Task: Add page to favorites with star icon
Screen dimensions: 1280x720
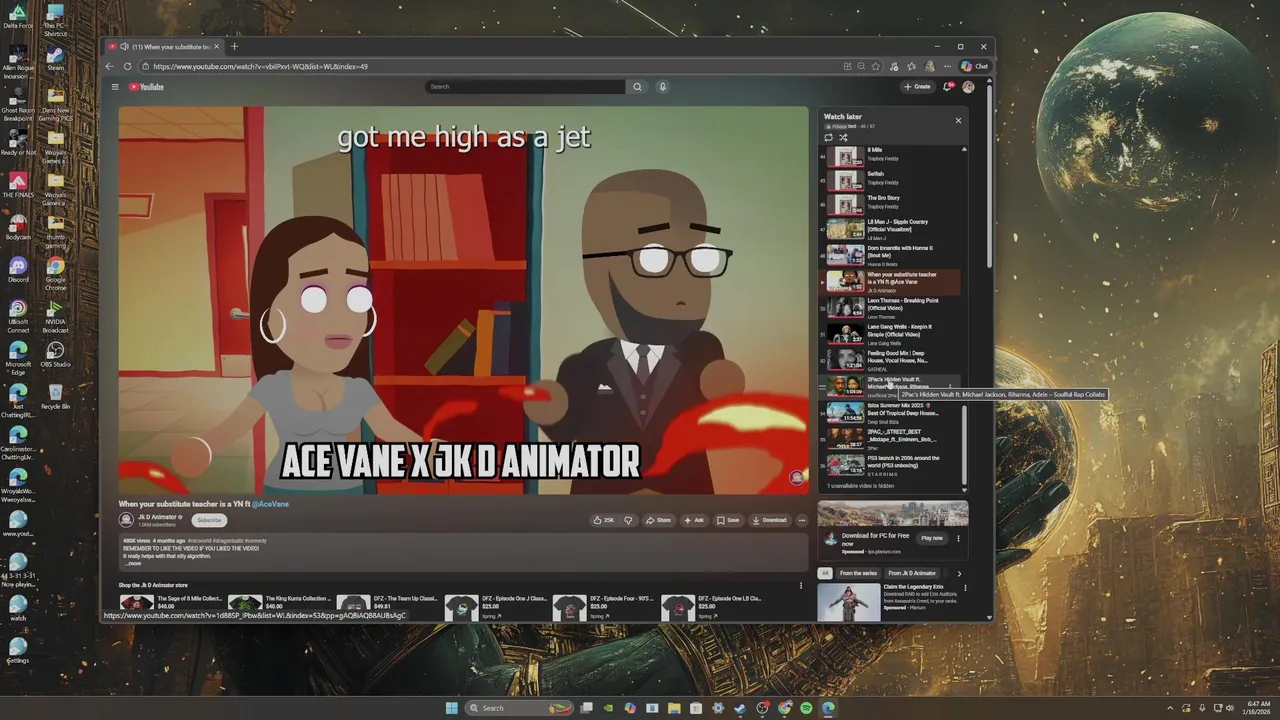Action: pos(876,66)
